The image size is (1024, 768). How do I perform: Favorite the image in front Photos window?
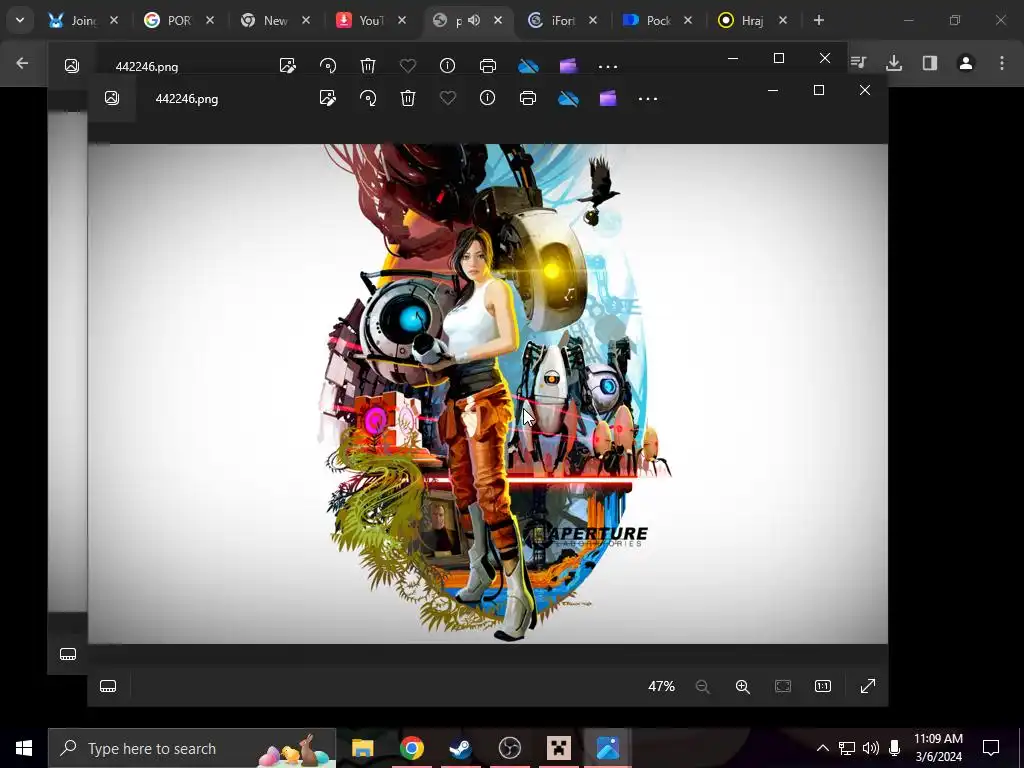click(x=447, y=99)
